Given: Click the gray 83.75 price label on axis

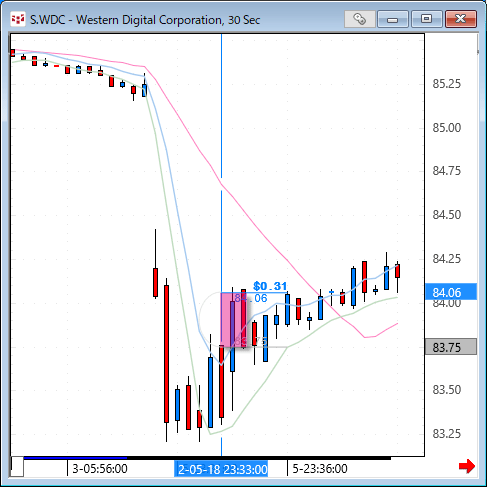Looking at the screenshot, I should [x=451, y=347].
